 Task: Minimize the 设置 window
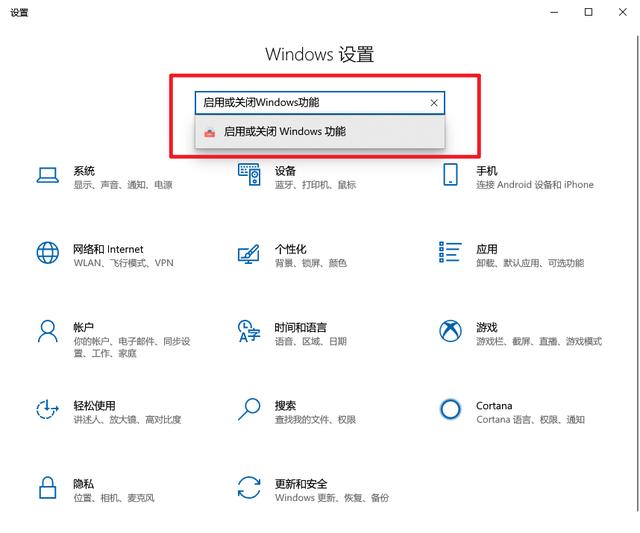(554, 12)
